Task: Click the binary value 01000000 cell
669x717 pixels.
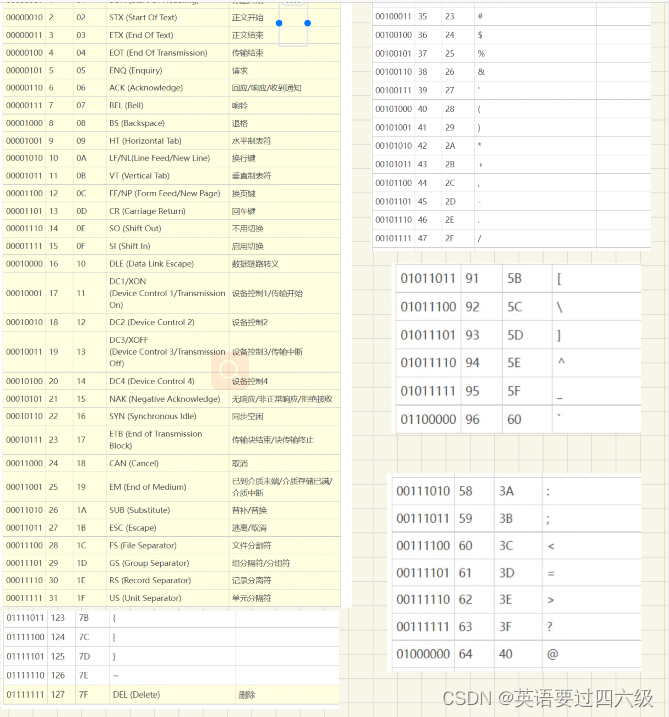Action: point(423,654)
